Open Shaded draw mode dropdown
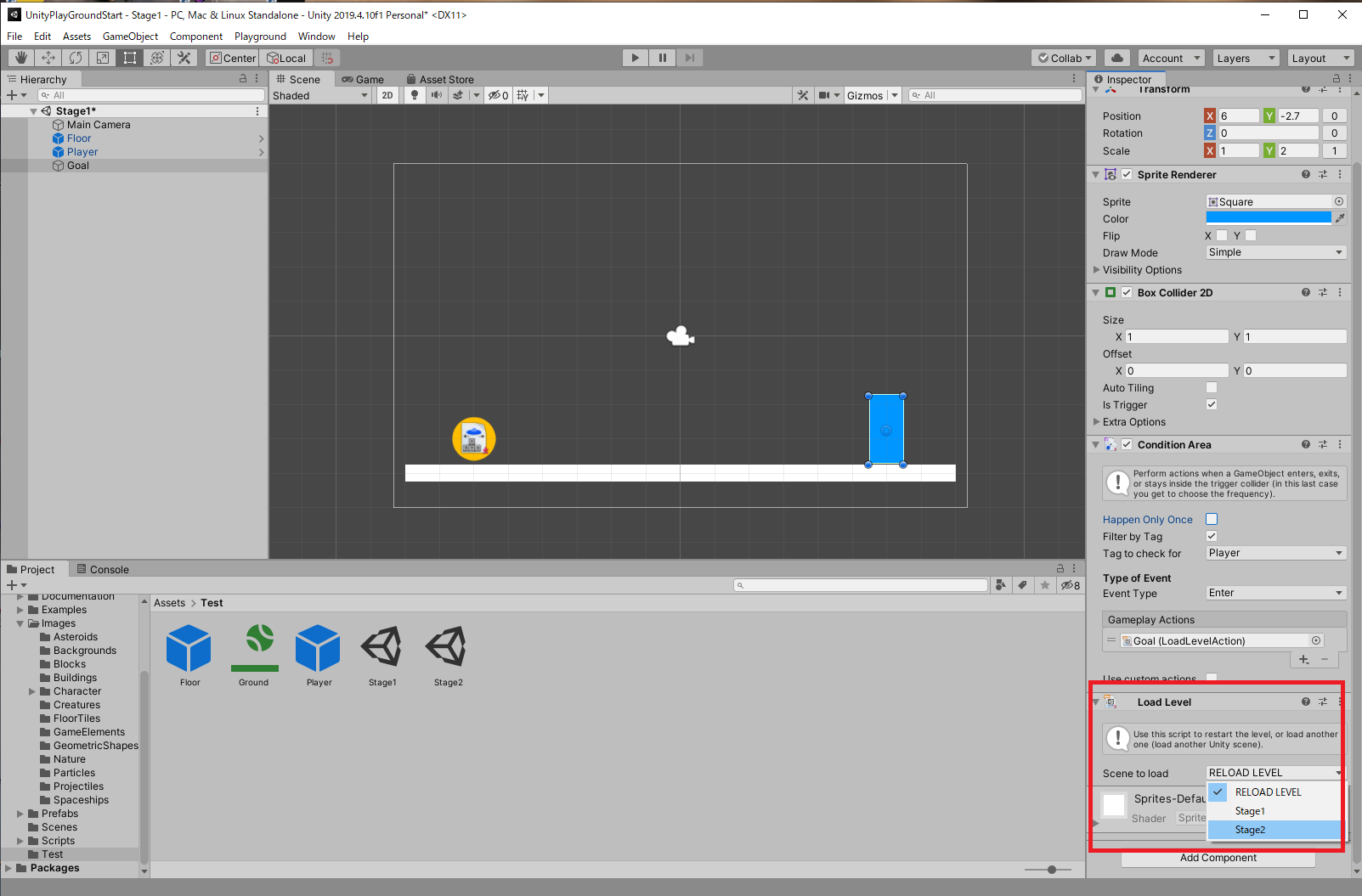 pos(320,95)
